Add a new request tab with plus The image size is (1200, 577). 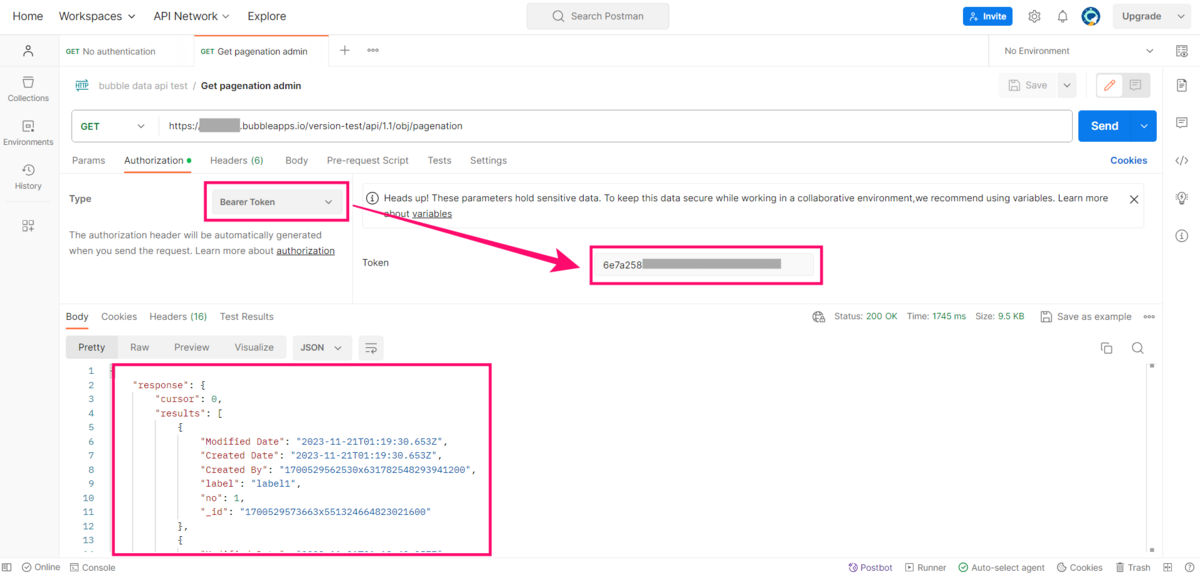(x=344, y=50)
